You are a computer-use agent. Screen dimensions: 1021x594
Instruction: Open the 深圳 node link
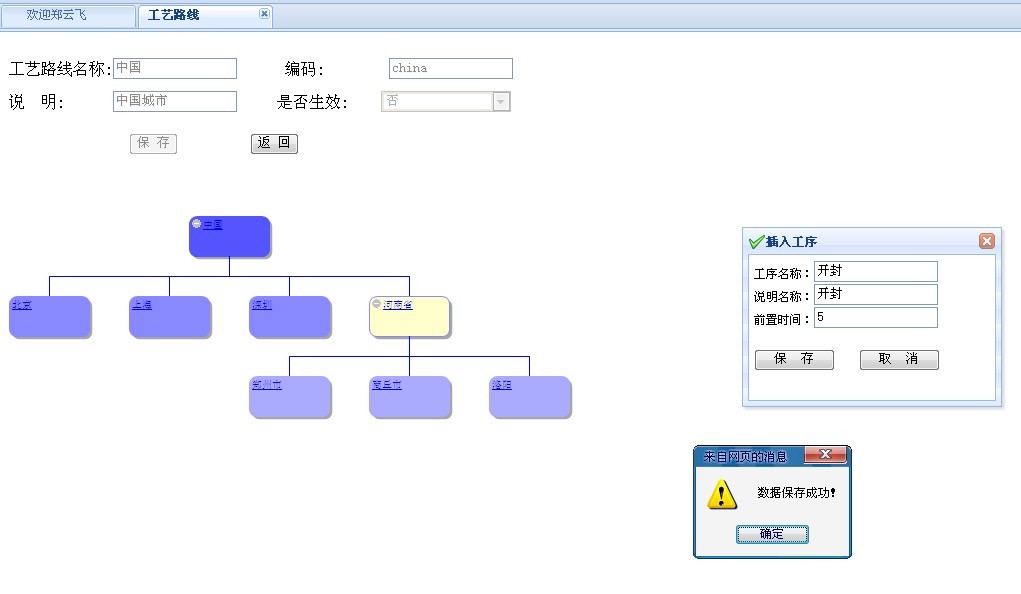[262, 305]
